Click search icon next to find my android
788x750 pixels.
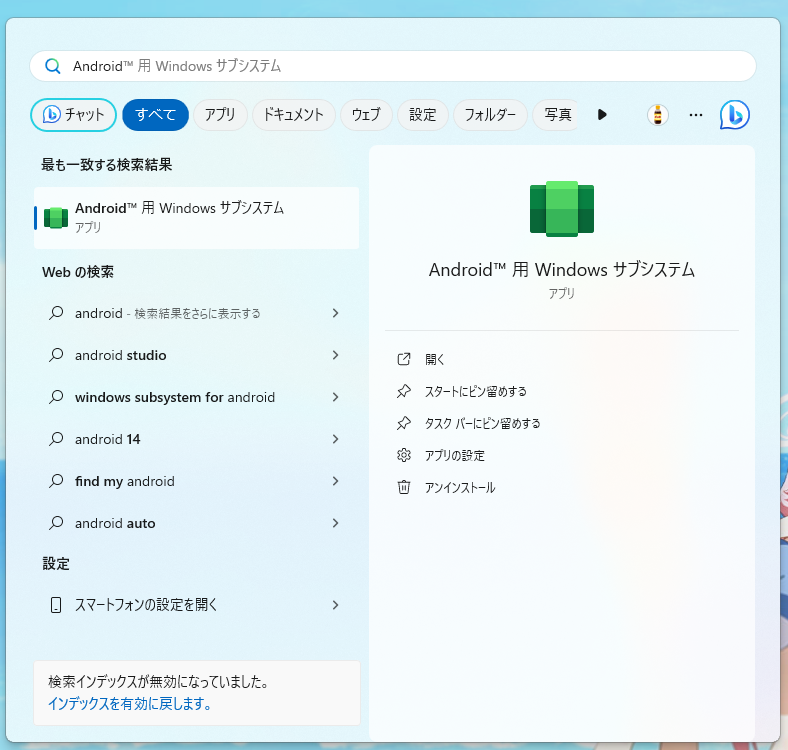56,481
